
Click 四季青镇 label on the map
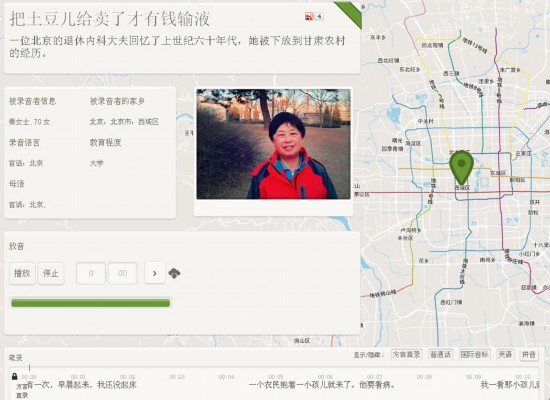[x=393, y=149]
